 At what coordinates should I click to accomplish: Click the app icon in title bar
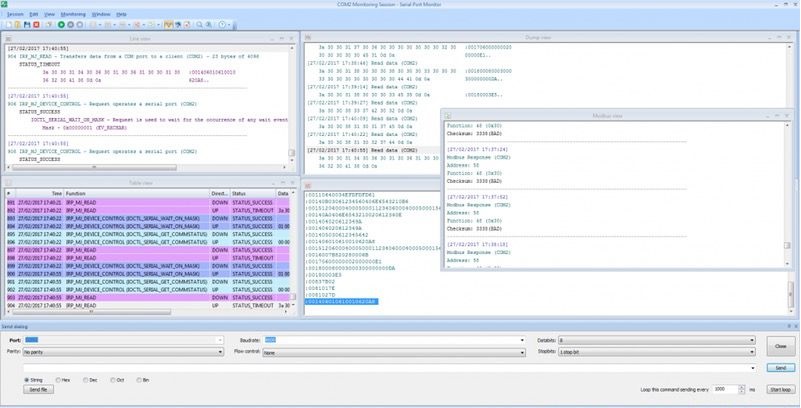(x=4, y=4)
